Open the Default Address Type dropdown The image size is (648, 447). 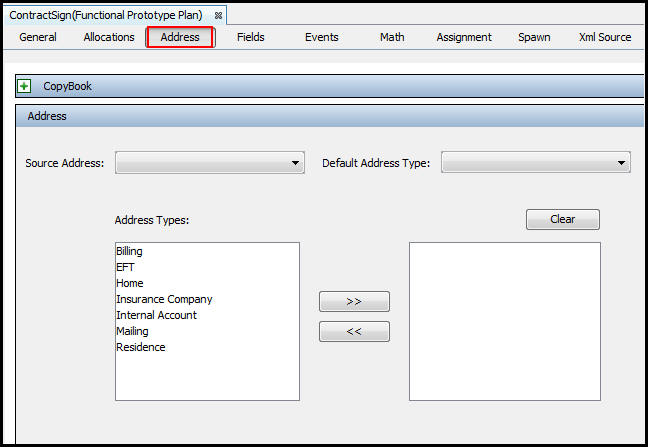click(536, 162)
